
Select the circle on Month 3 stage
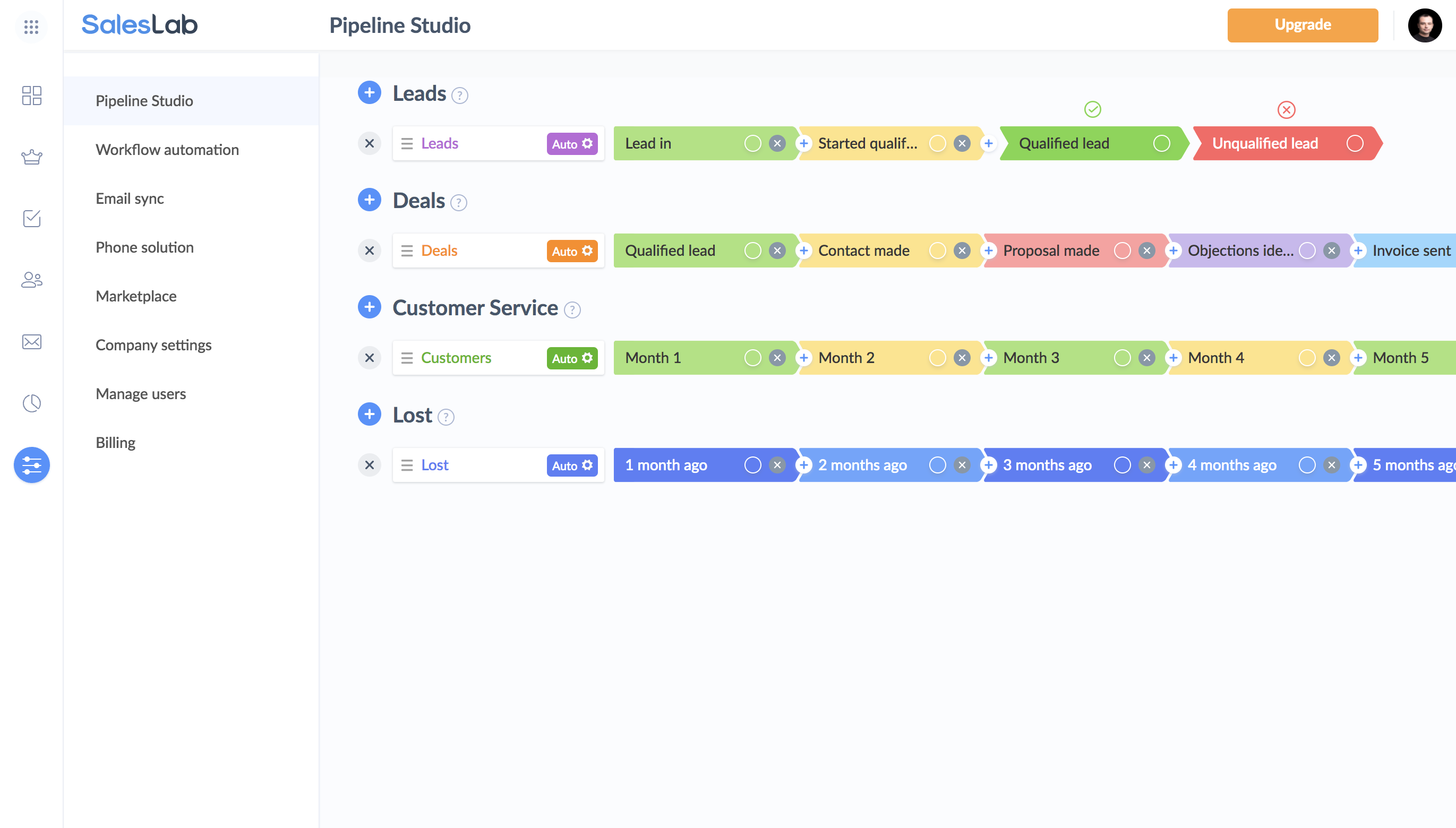(1121, 358)
